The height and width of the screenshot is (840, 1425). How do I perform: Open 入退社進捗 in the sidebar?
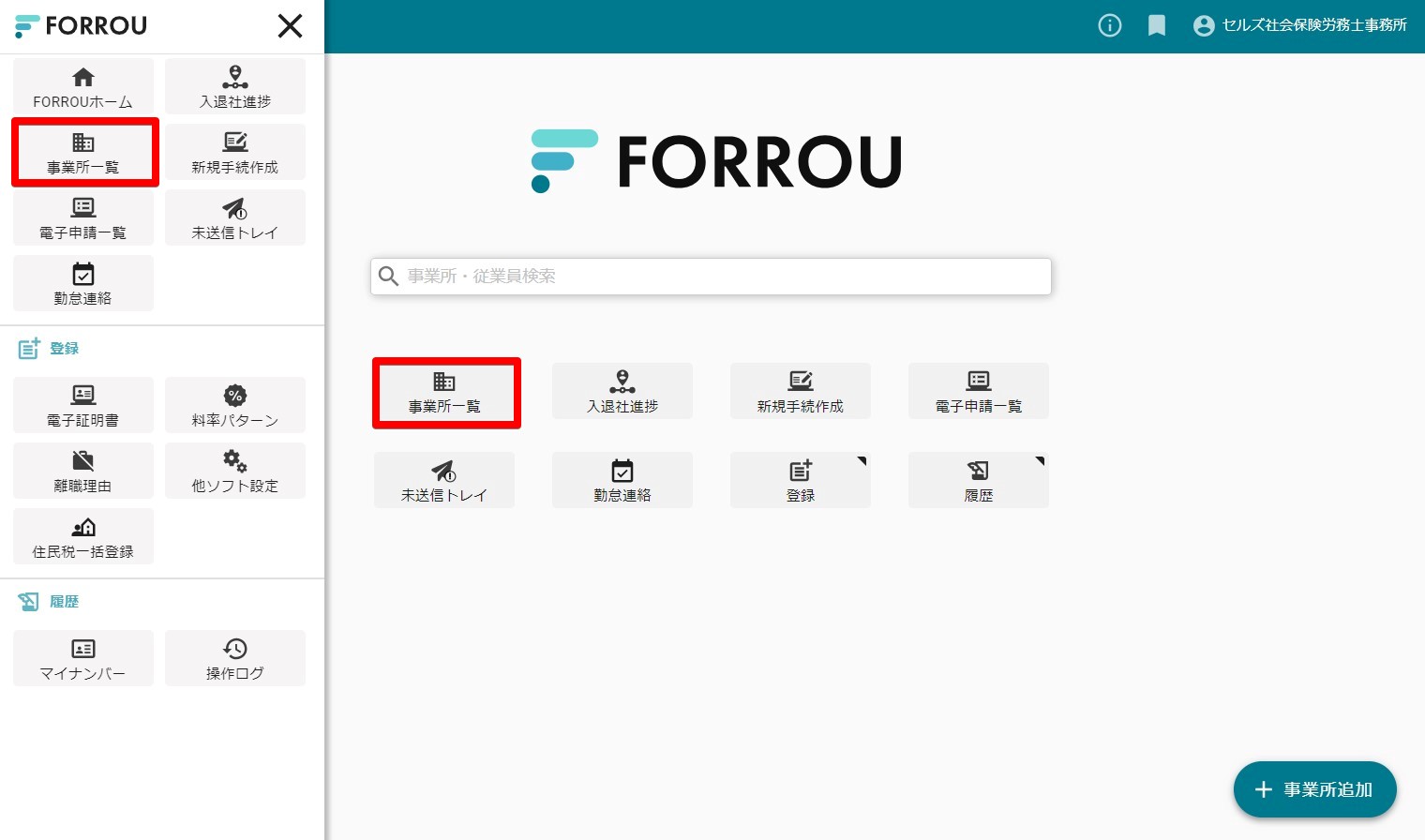click(x=235, y=86)
